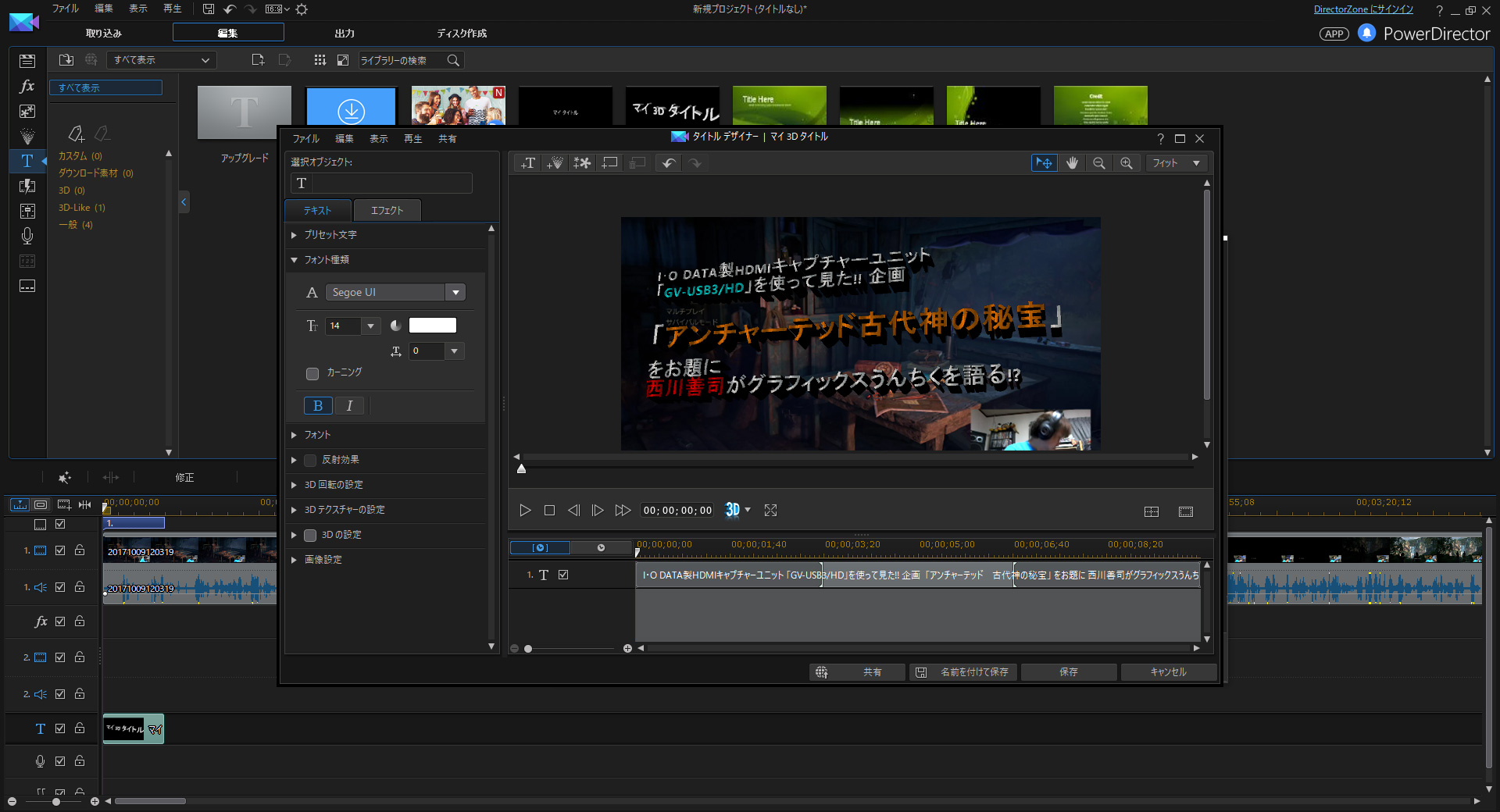Enable the カーニング checkbox
This screenshot has height=812, width=1500.
click(x=312, y=373)
